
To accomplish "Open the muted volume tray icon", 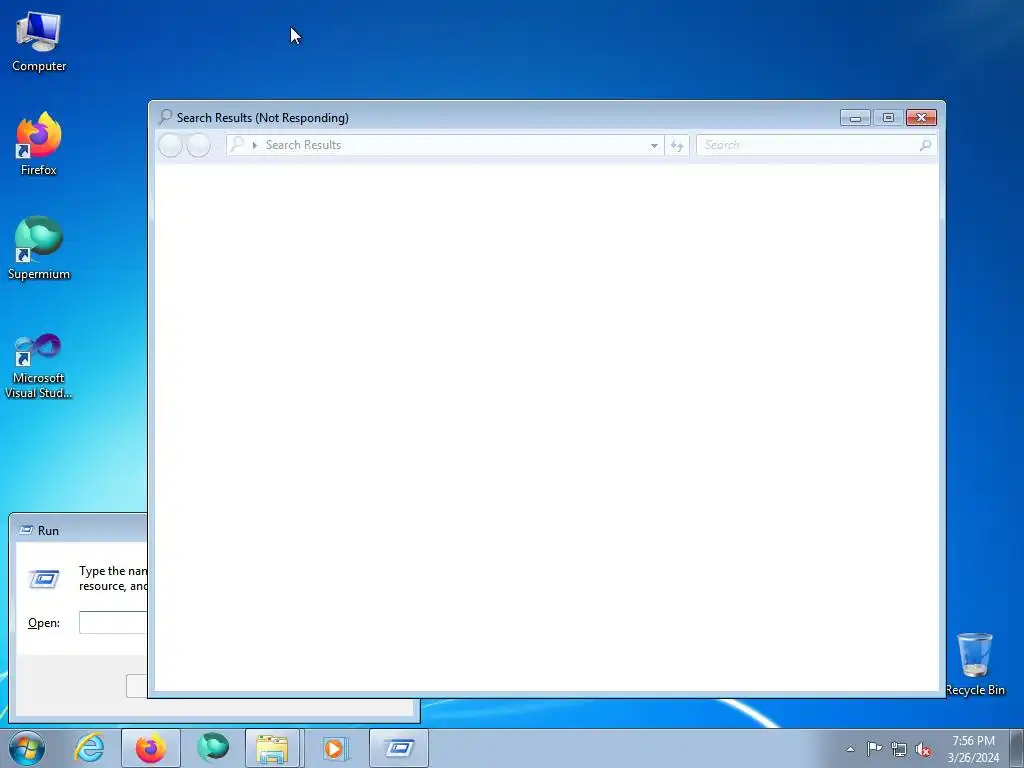I will tap(923, 749).
